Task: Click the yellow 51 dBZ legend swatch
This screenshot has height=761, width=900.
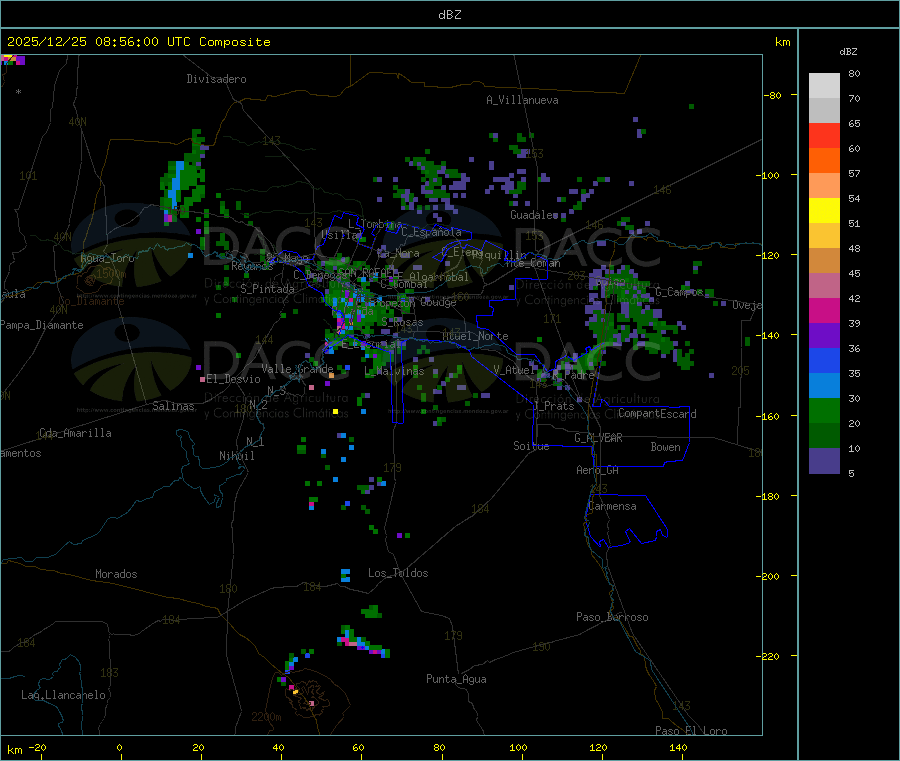Action: pyautogui.click(x=824, y=211)
